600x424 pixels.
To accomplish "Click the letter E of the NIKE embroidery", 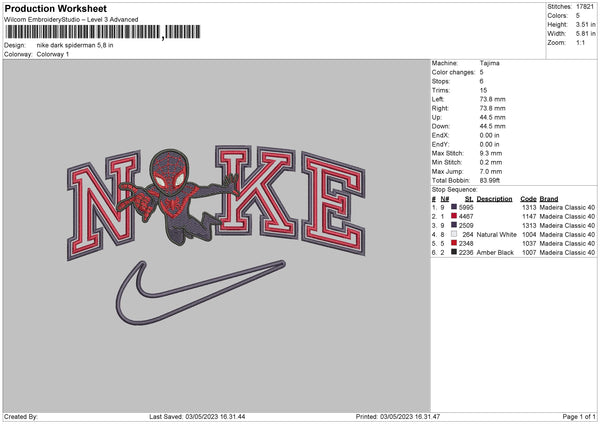I will point(333,204).
